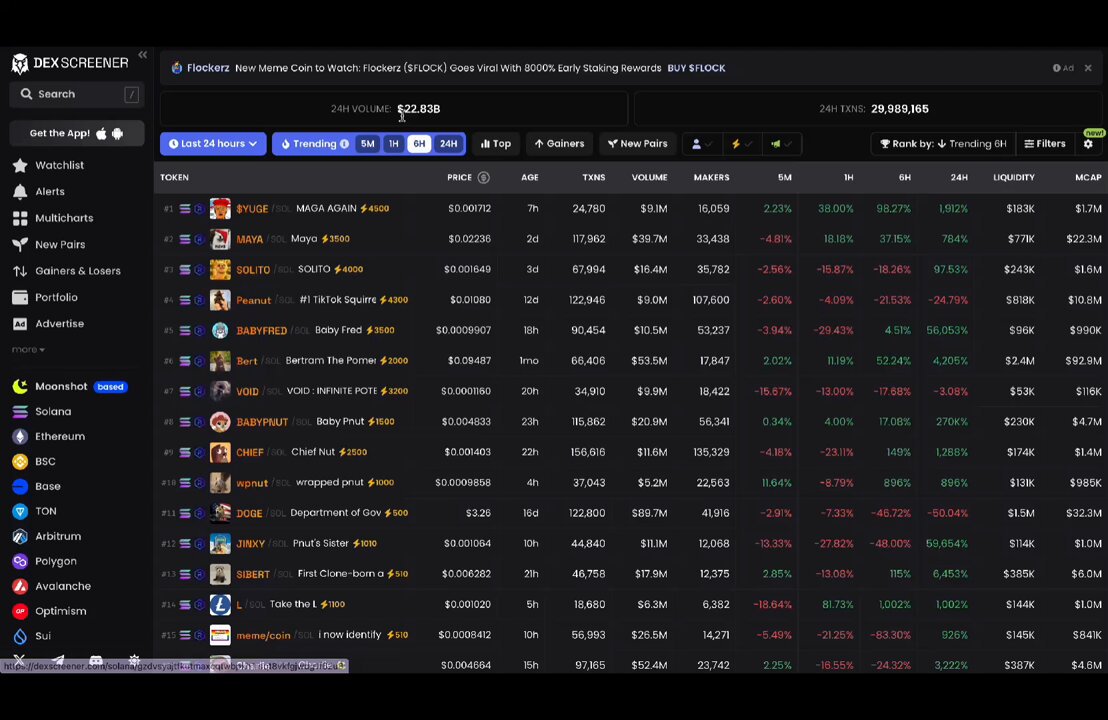The height and width of the screenshot is (720, 1108).
Task: Select the Sui chain icon
Action: tap(20, 636)
